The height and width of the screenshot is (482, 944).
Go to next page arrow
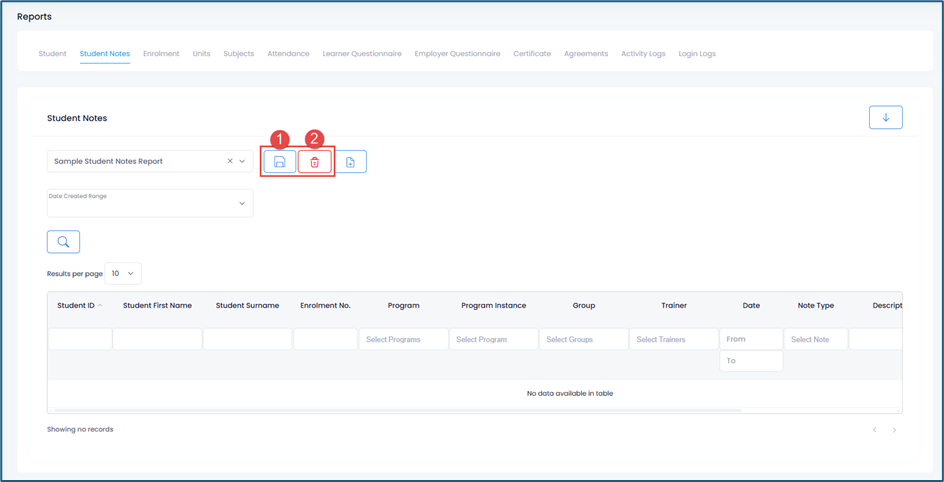click(894, 430)
